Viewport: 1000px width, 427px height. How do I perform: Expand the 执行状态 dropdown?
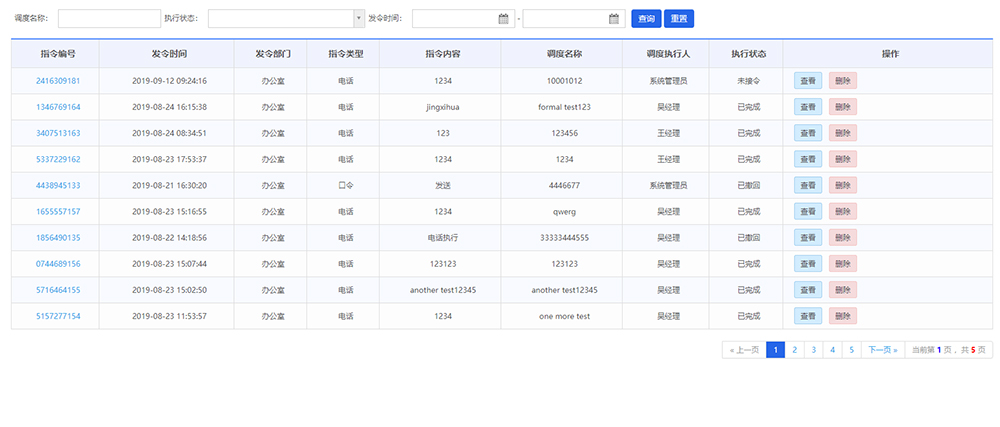click(359, 18)
